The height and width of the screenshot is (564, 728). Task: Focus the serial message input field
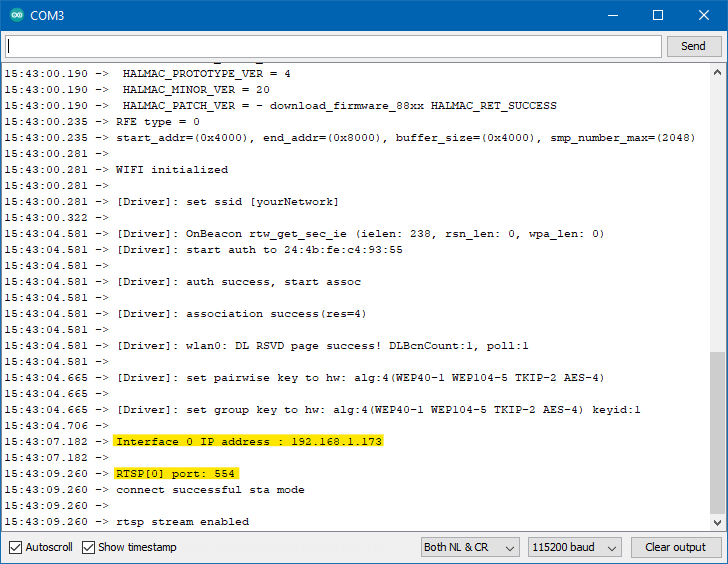(333, 46)
